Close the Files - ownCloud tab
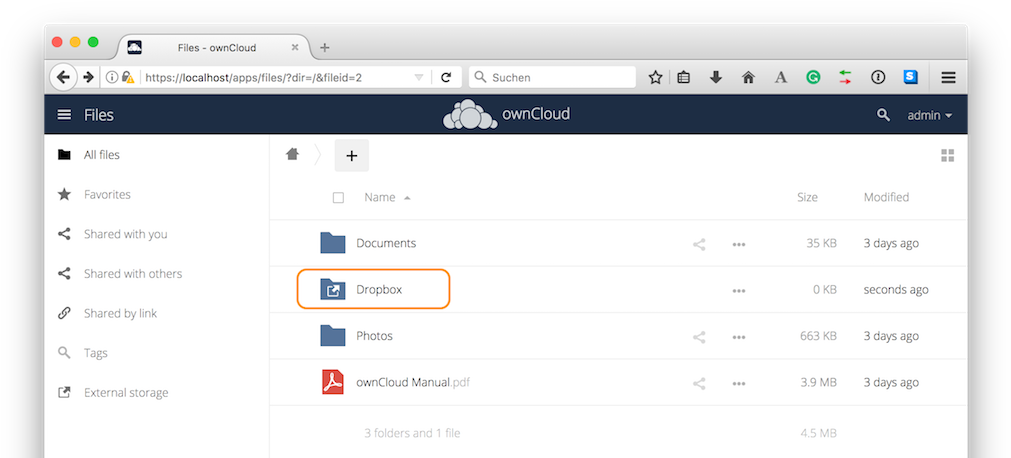The height and width of the screenshot is (458, 1011). [295, 47]
